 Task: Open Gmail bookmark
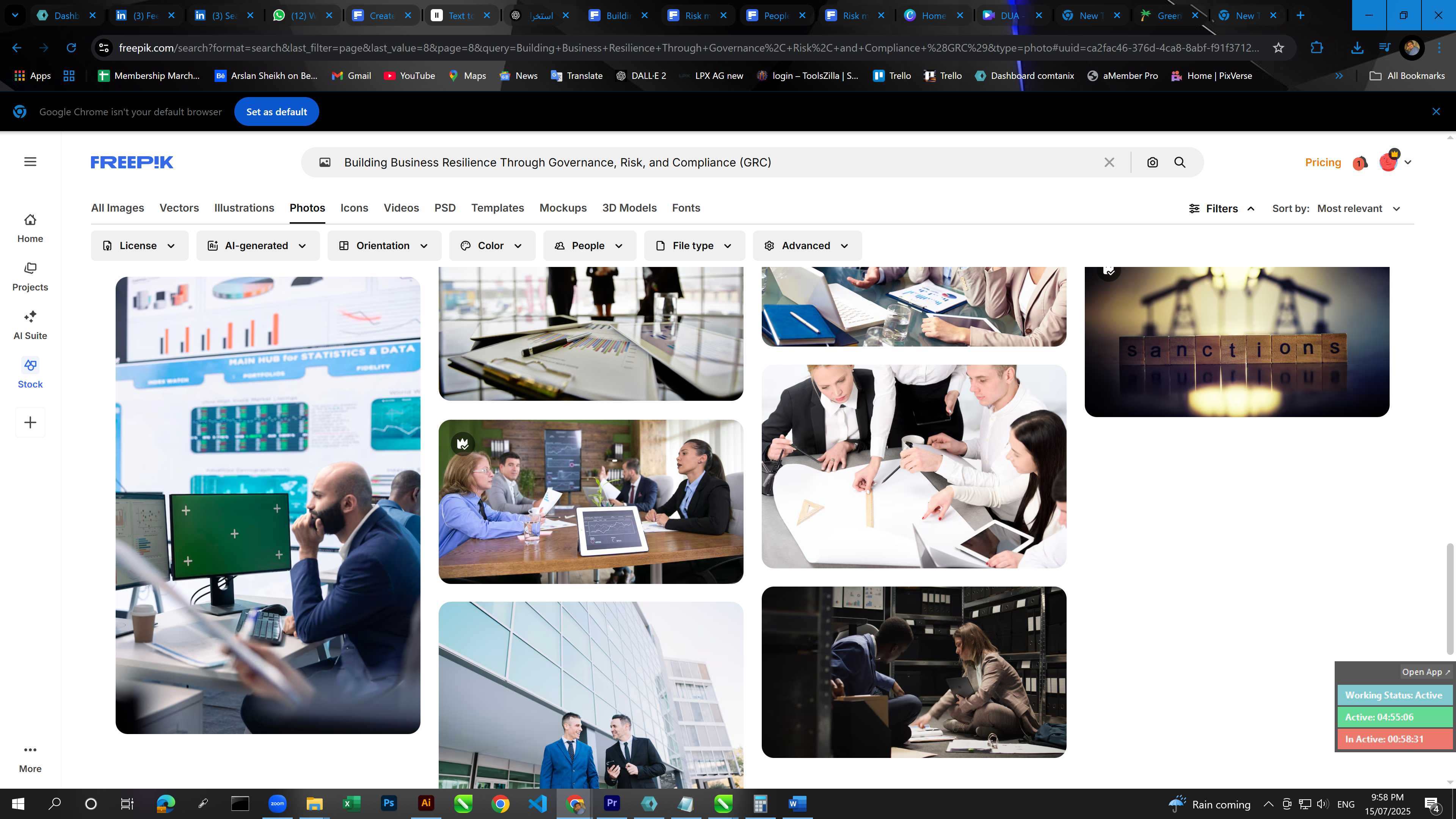click(x=351, y=76)
